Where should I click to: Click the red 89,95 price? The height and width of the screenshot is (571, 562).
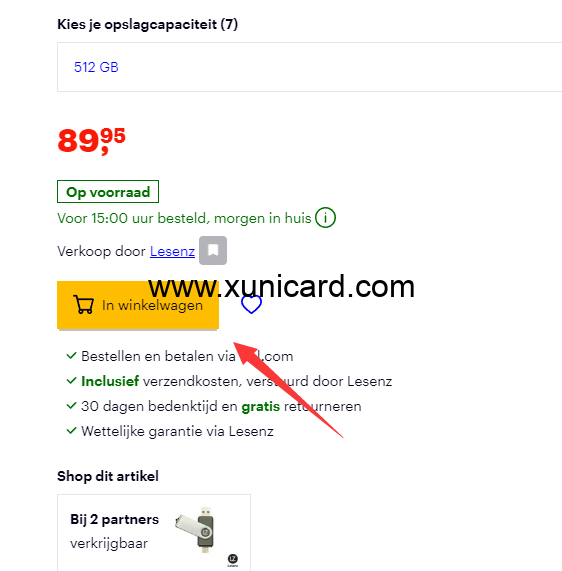tap(91, 141)
